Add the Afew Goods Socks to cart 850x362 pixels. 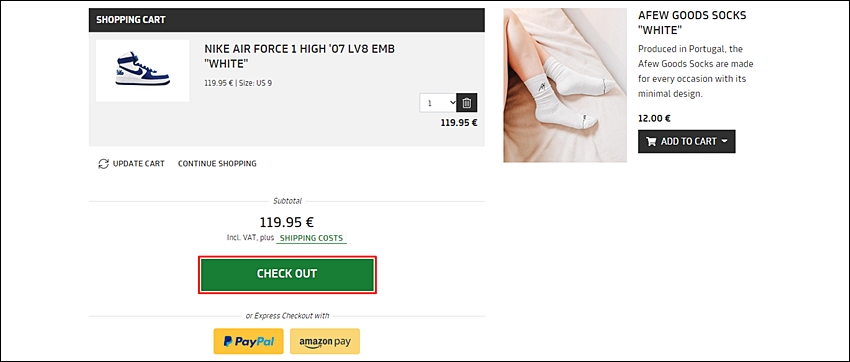click(686, 141)
